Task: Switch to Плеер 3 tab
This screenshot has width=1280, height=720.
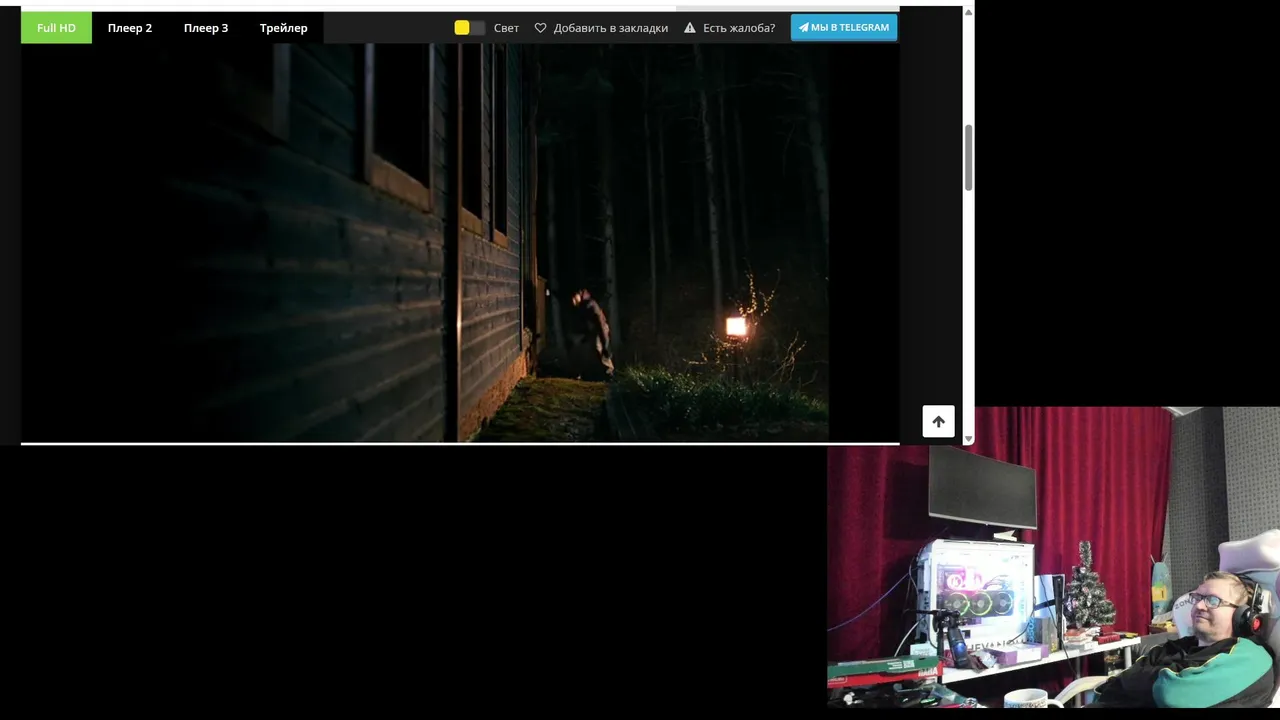Action: click(206, 28)
